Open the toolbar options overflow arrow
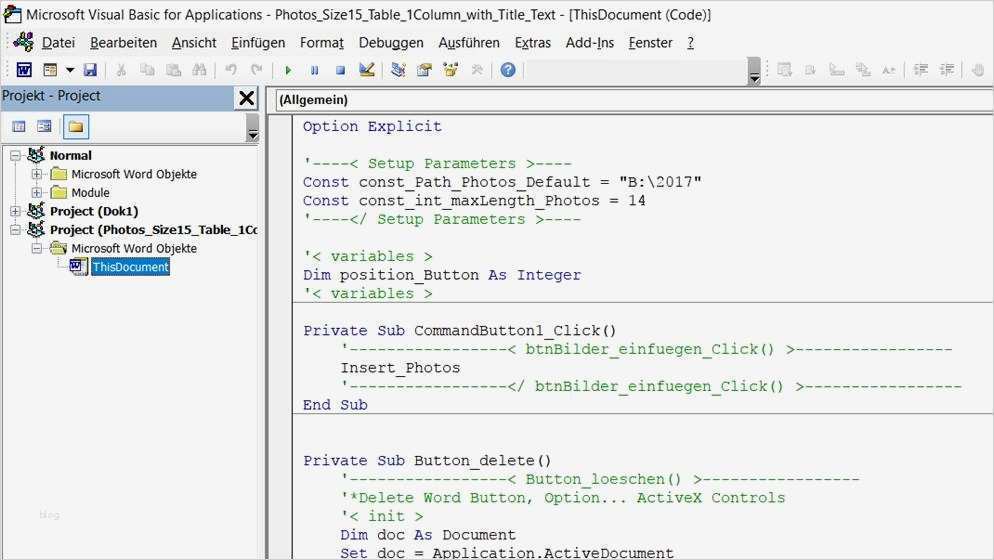 coord(754,71)
